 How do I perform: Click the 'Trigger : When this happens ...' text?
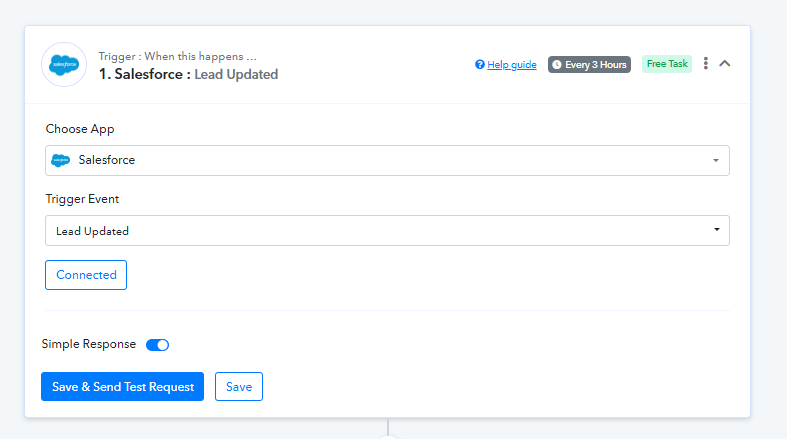[x=177, y=56]
